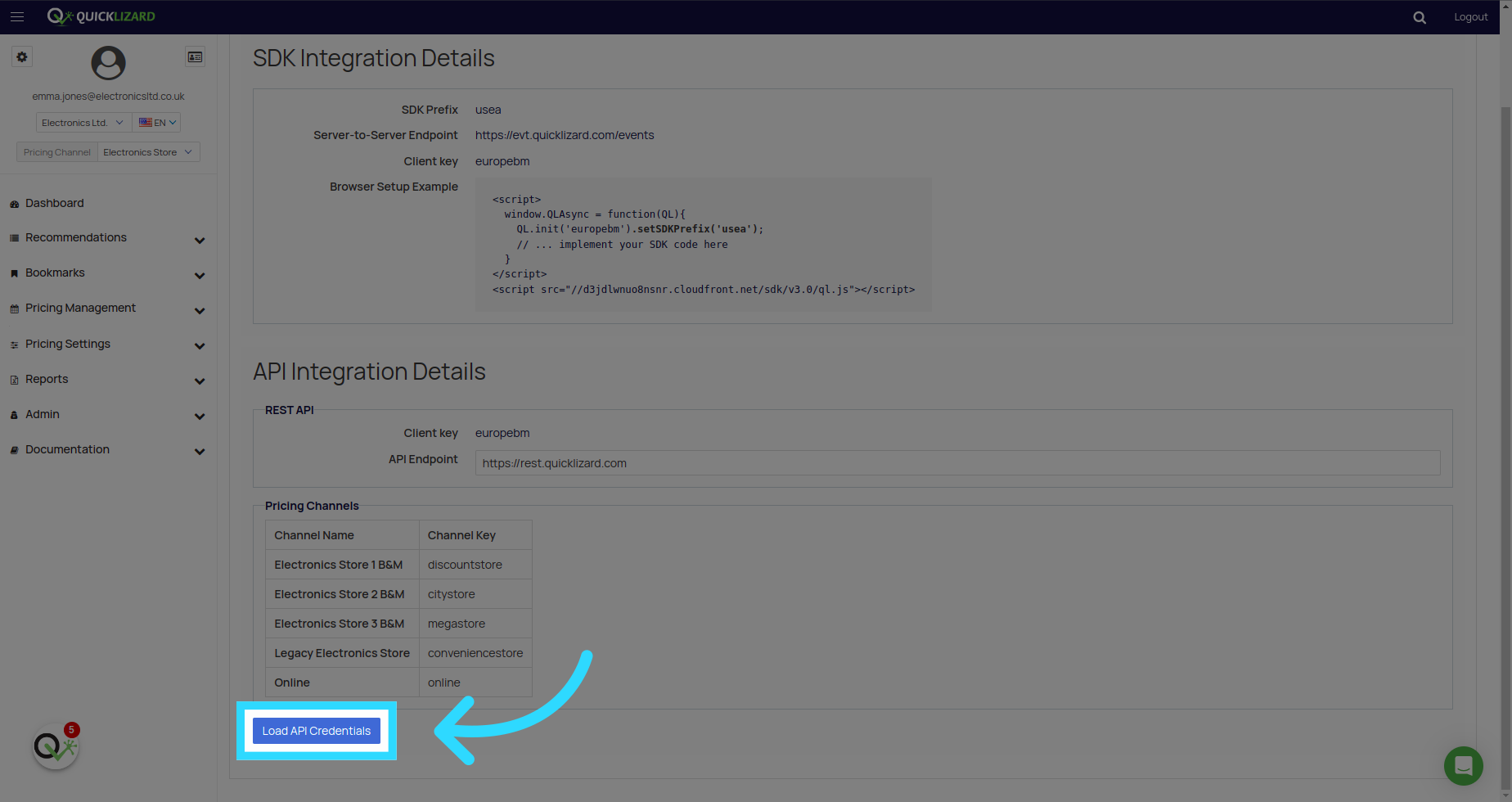
Task: Open the chat support bubble icon
Action: 1464,766
